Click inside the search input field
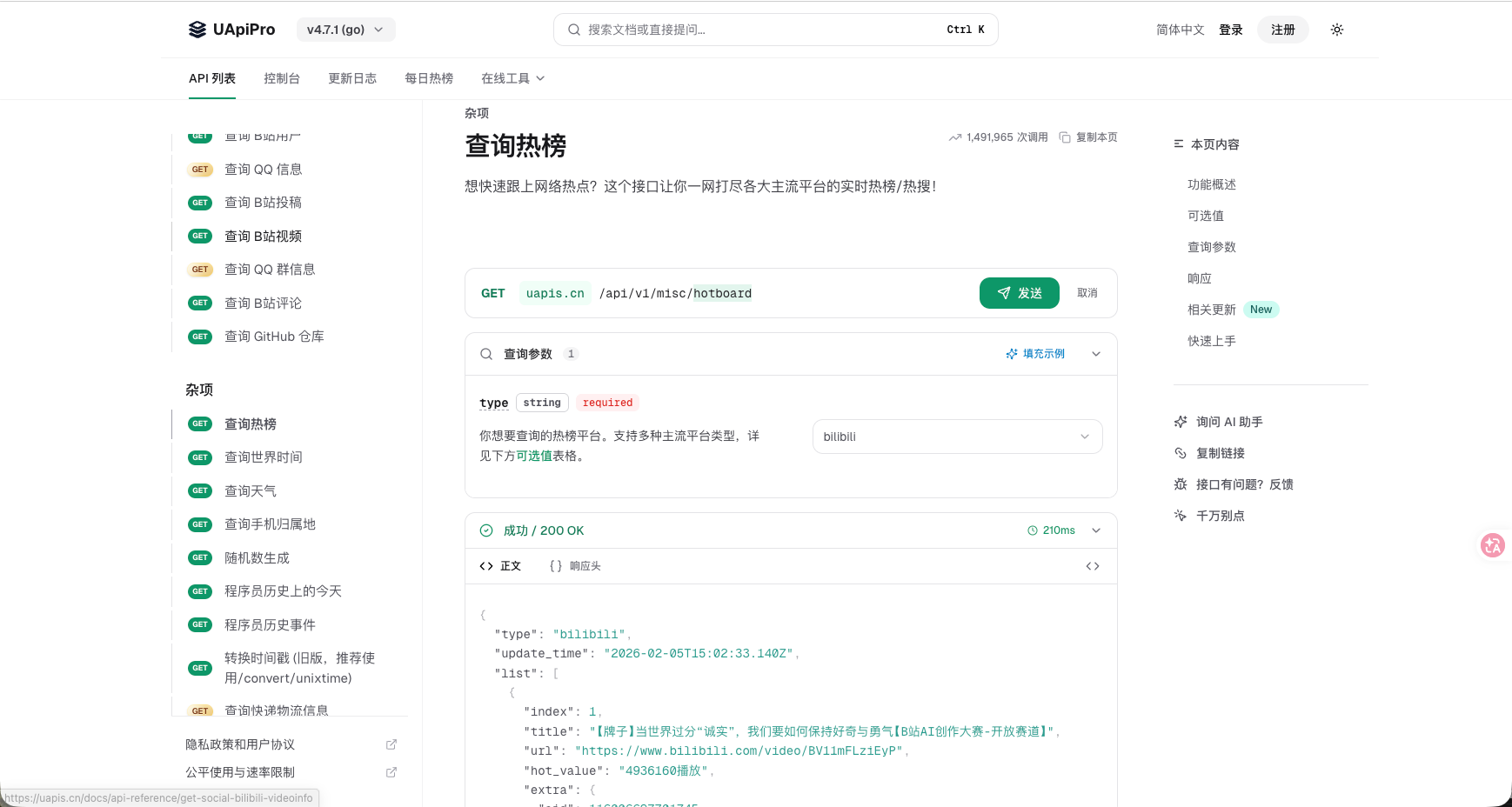 pyautogui.click(x=766, y=29)
